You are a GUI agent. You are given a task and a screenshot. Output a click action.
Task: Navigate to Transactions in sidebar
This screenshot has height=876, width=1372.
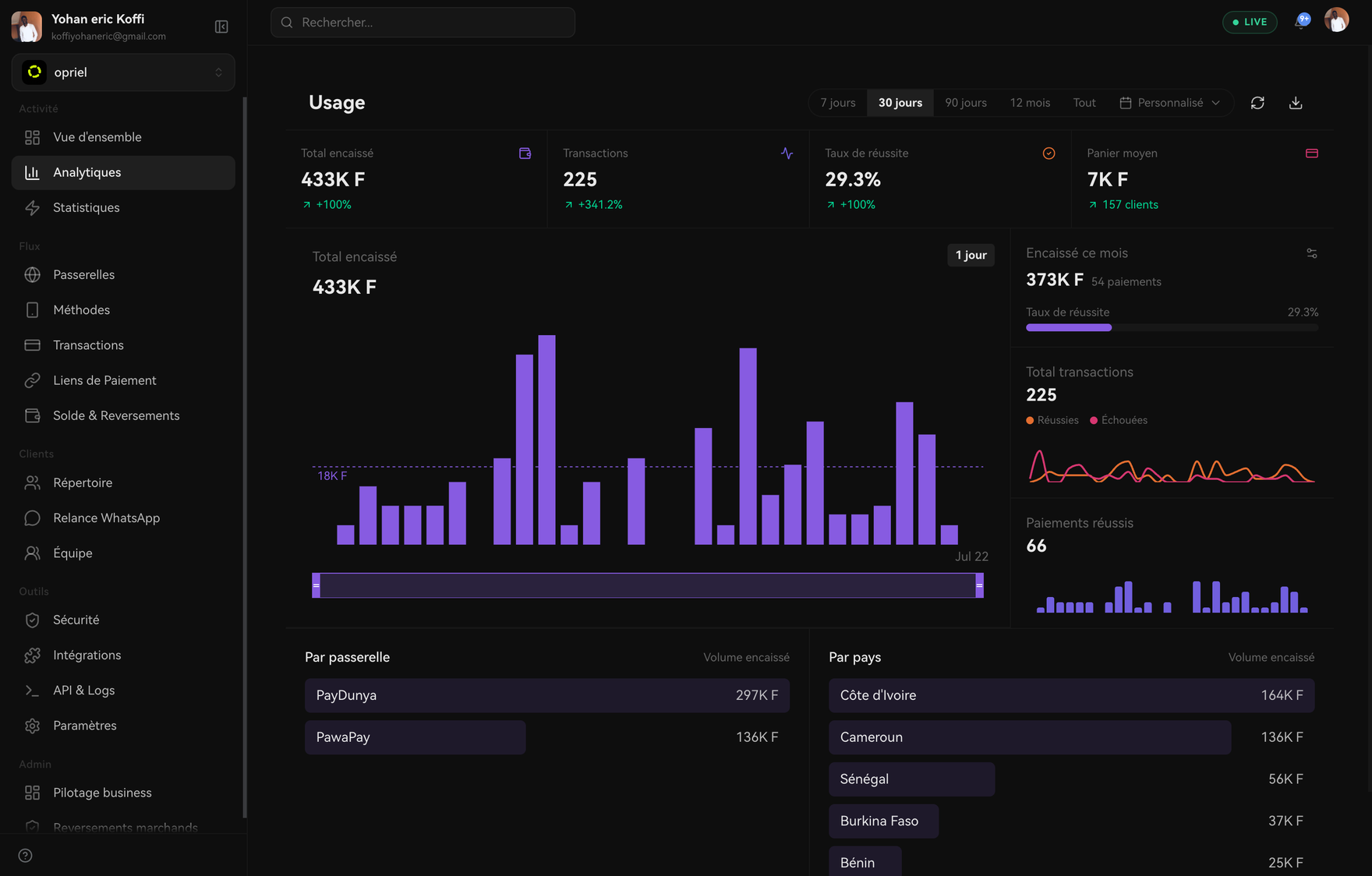pyautogui.click(x=123, y=345)
